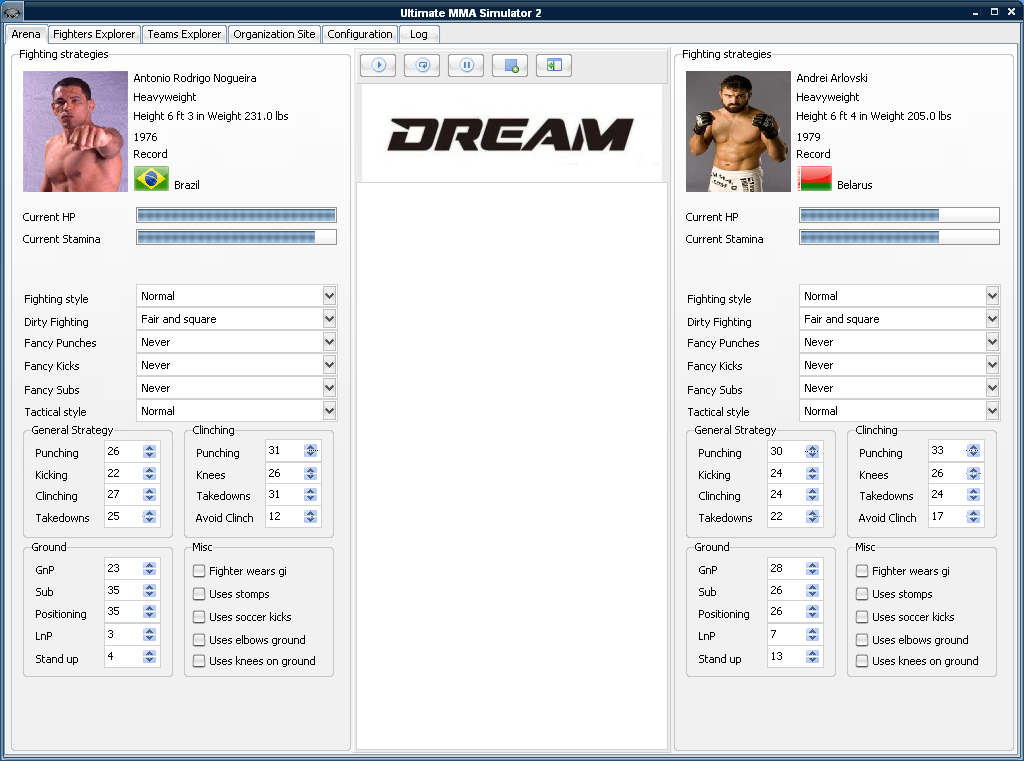Open Arlovski's Dirty Fighting dropdown
Viewport: 1024px width, 761px height.
pyautogui.click(x=992, y=319)
